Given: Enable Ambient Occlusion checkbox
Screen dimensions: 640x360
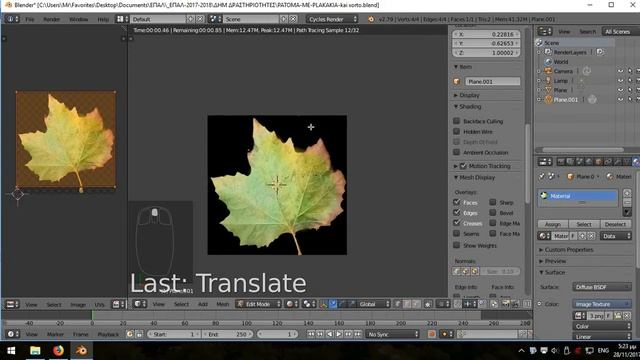Looking at the screenshot, I should [x=457, y=152].
